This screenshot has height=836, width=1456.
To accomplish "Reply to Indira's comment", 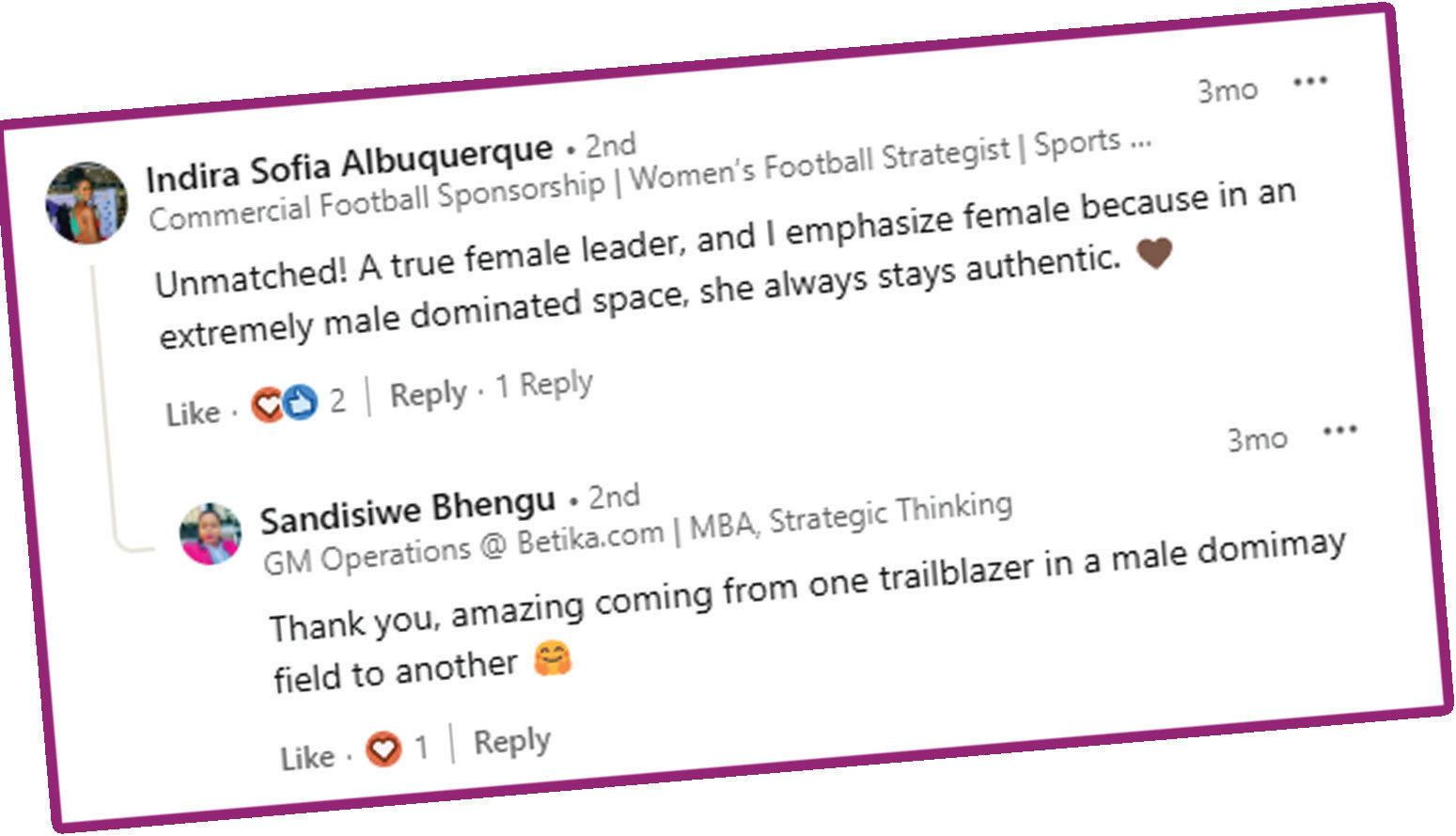I will pos(428,394).
